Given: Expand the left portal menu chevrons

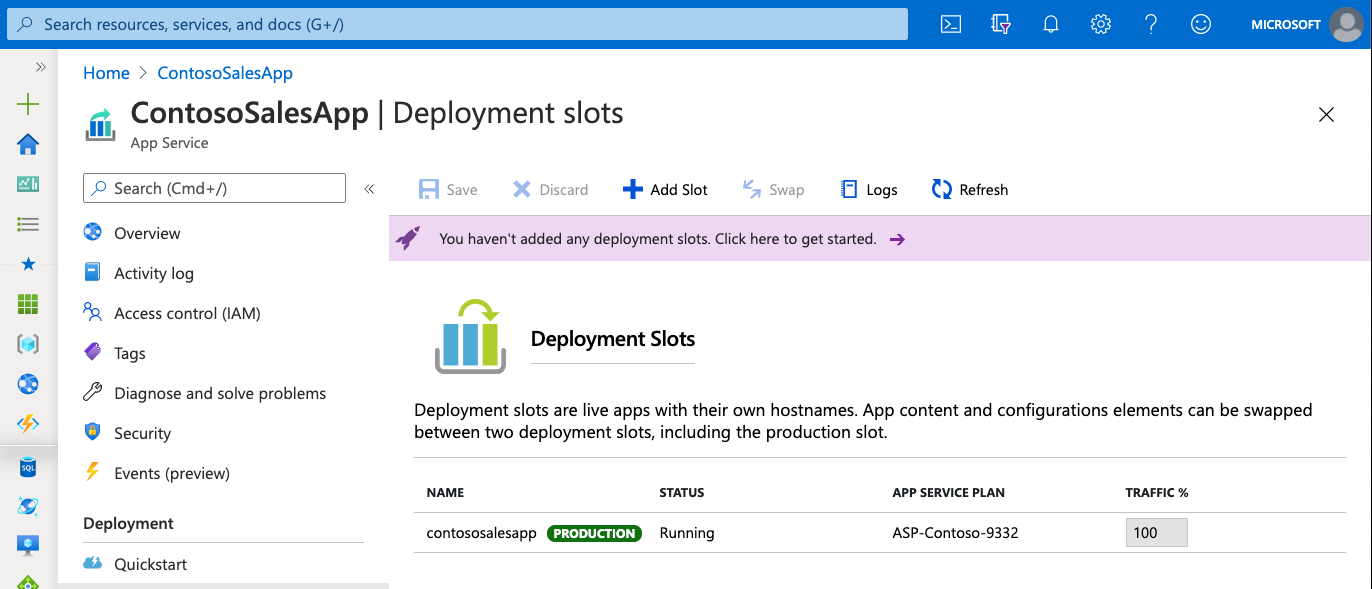Looking at the screenshot, I should click(x=41, y=66).
